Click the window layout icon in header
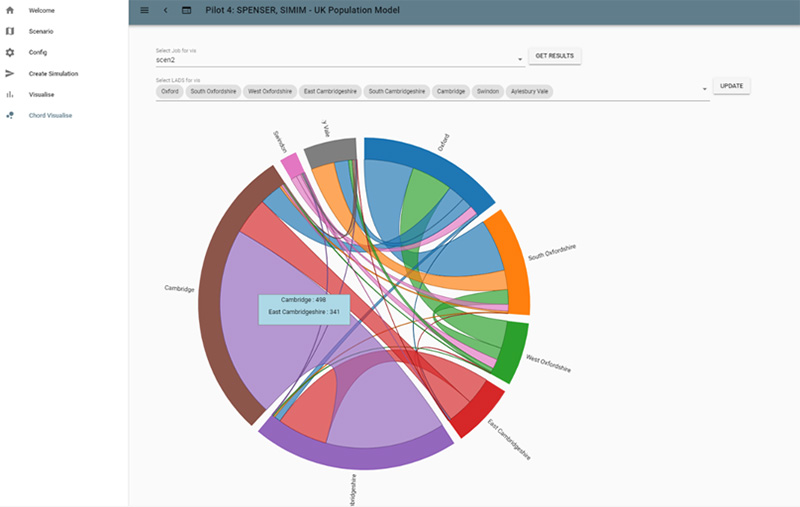Screen dimensions: 800x507 [186, 10]
